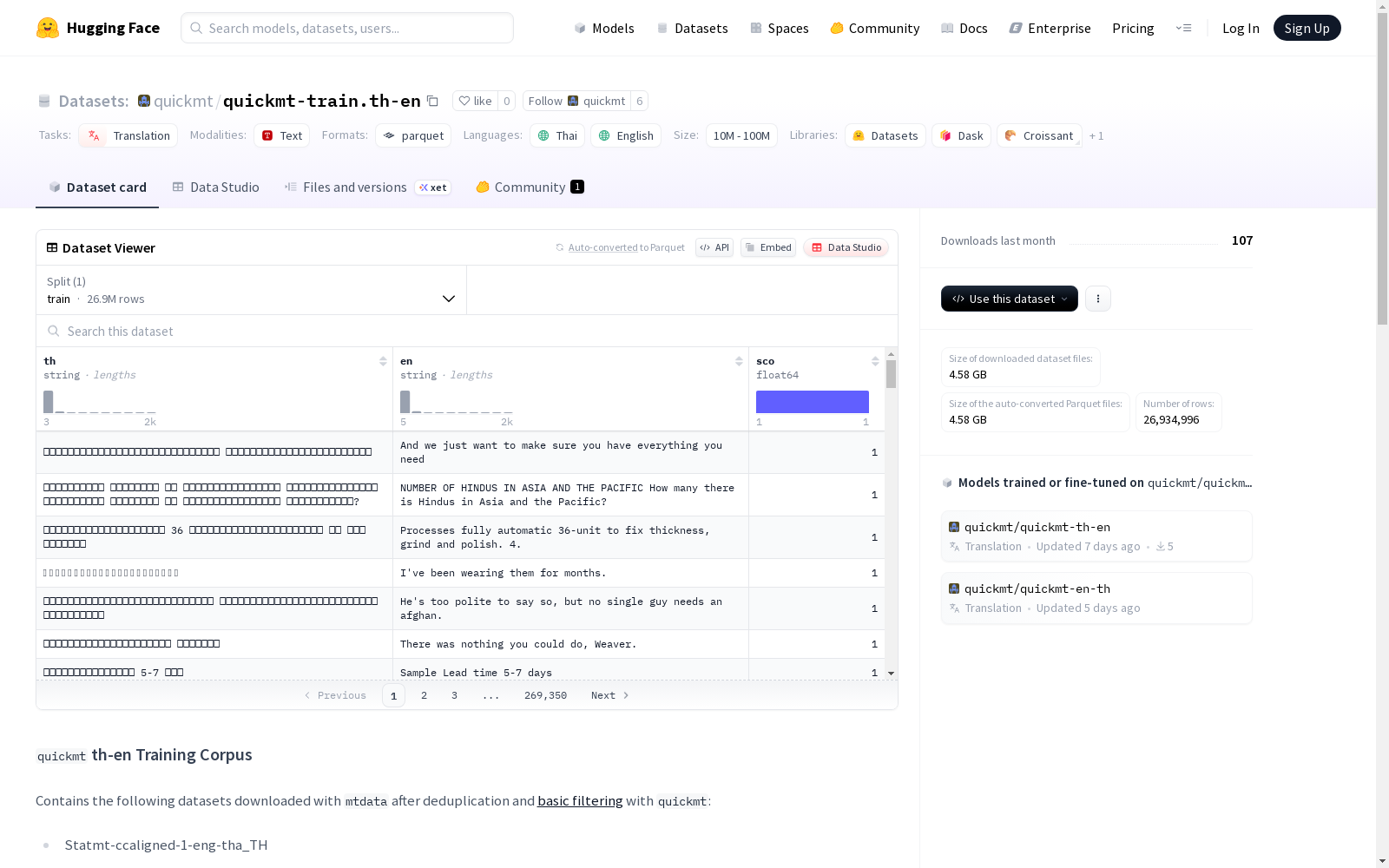Viewport: 1389px width, 868px height.
Task: Click the red Data Studio button
Action: click(x=846, y=247)
